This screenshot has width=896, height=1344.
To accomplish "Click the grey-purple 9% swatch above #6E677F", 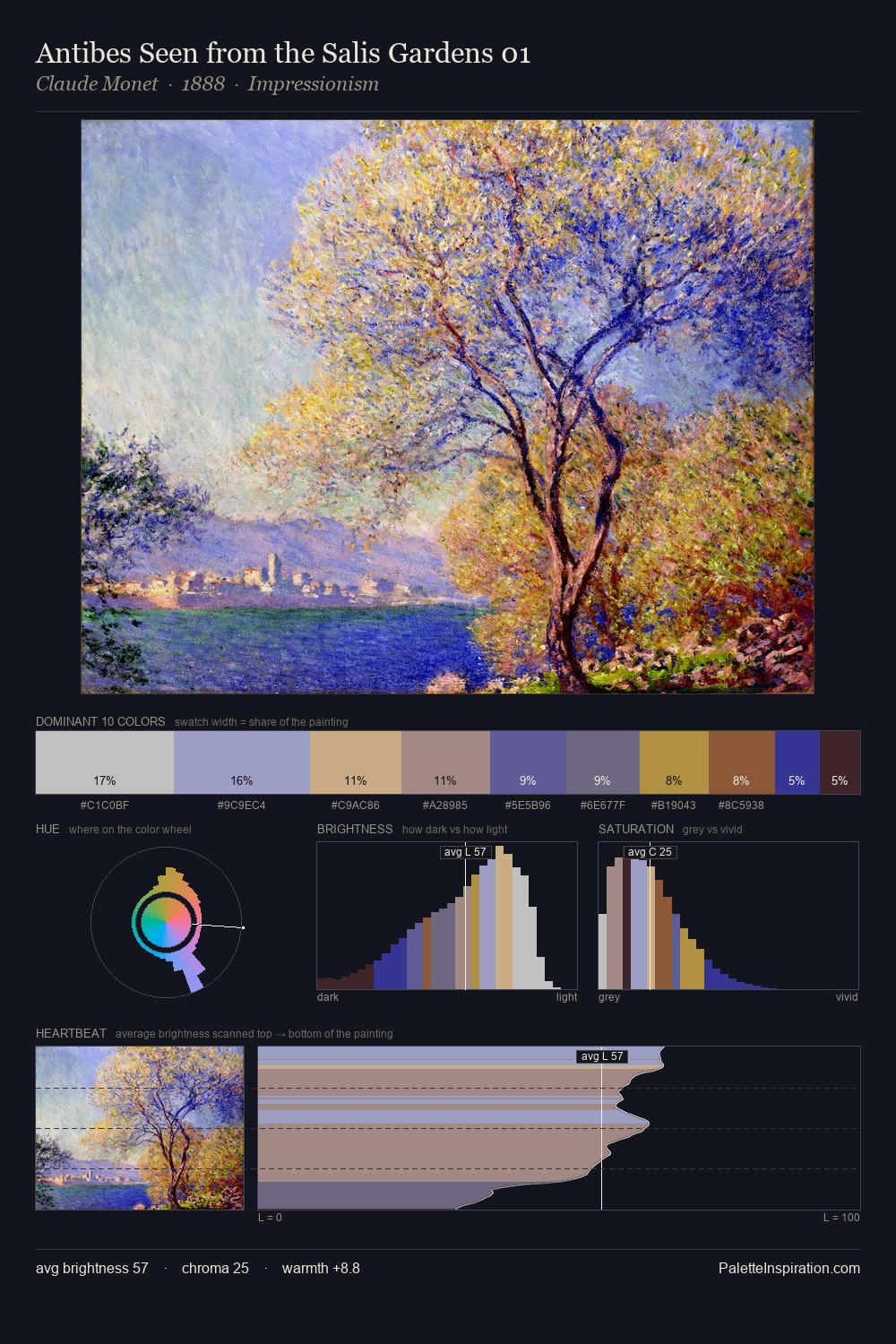I will (x=603, y=762).
